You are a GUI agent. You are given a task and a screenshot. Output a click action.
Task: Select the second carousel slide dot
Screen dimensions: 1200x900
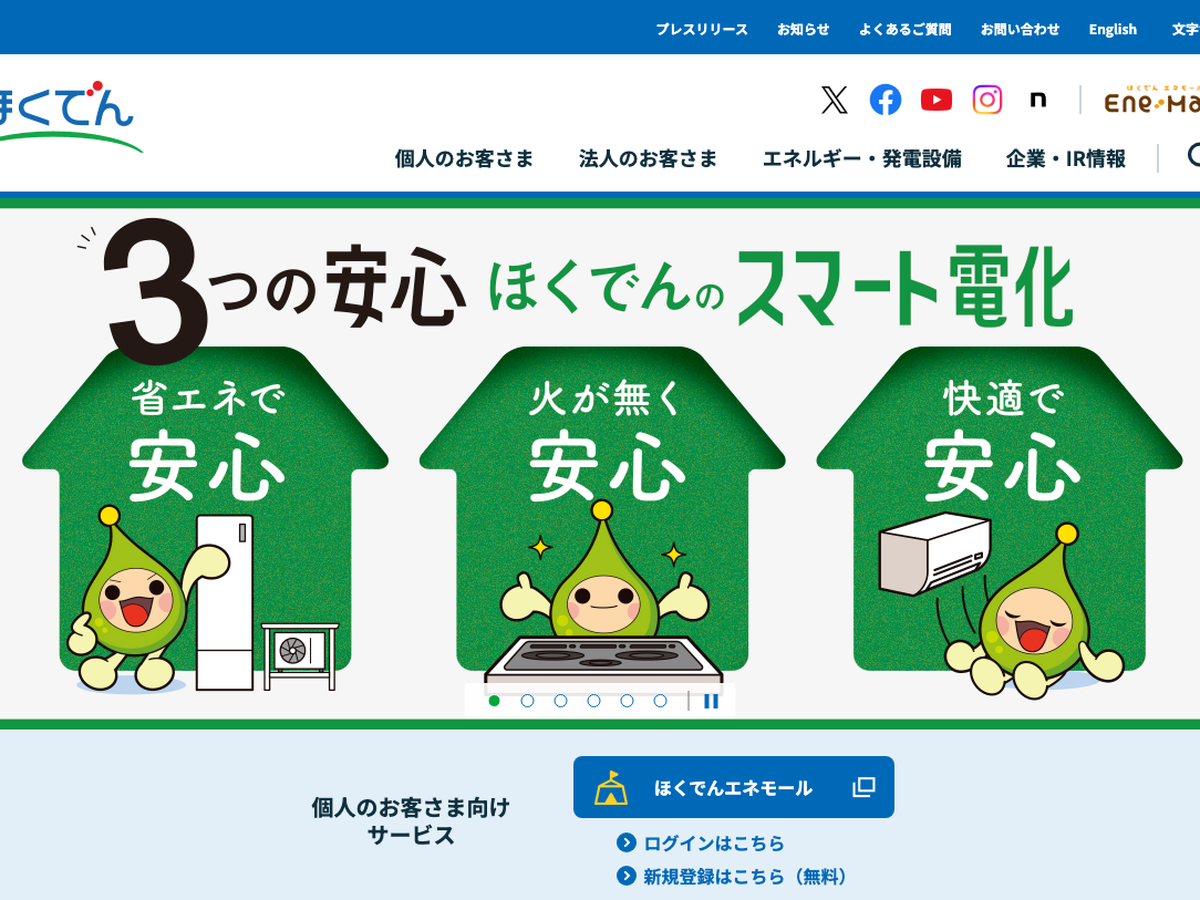(527, 701)
